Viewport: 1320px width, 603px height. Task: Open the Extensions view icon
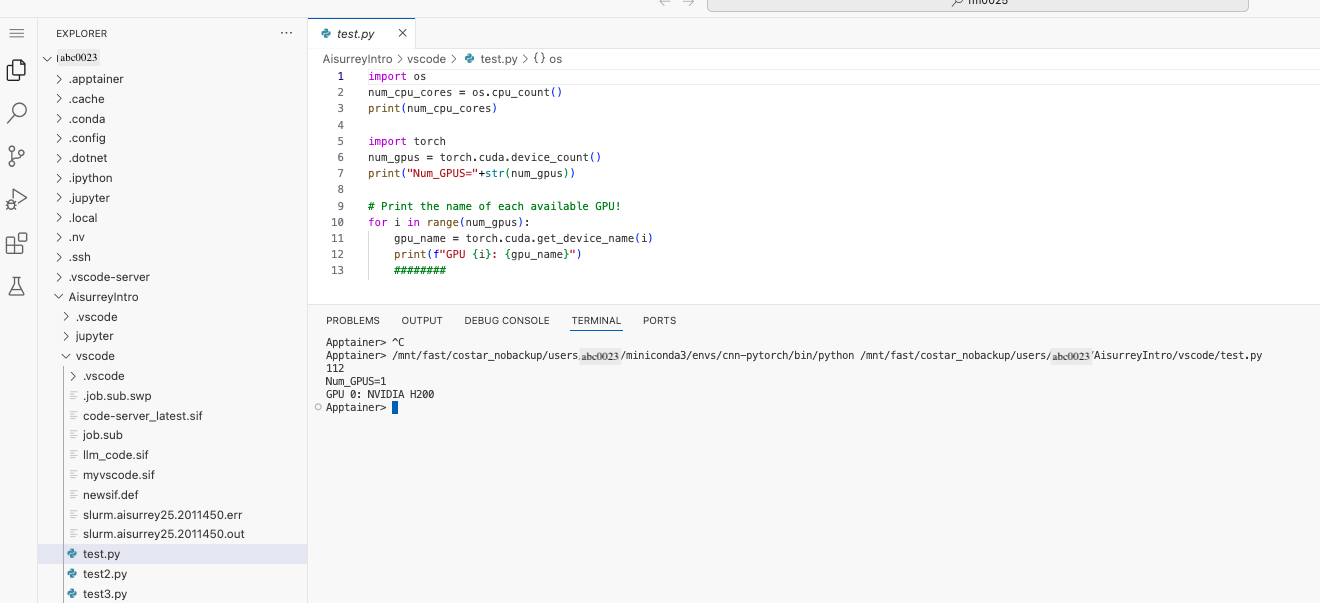[x=16, y=244]
